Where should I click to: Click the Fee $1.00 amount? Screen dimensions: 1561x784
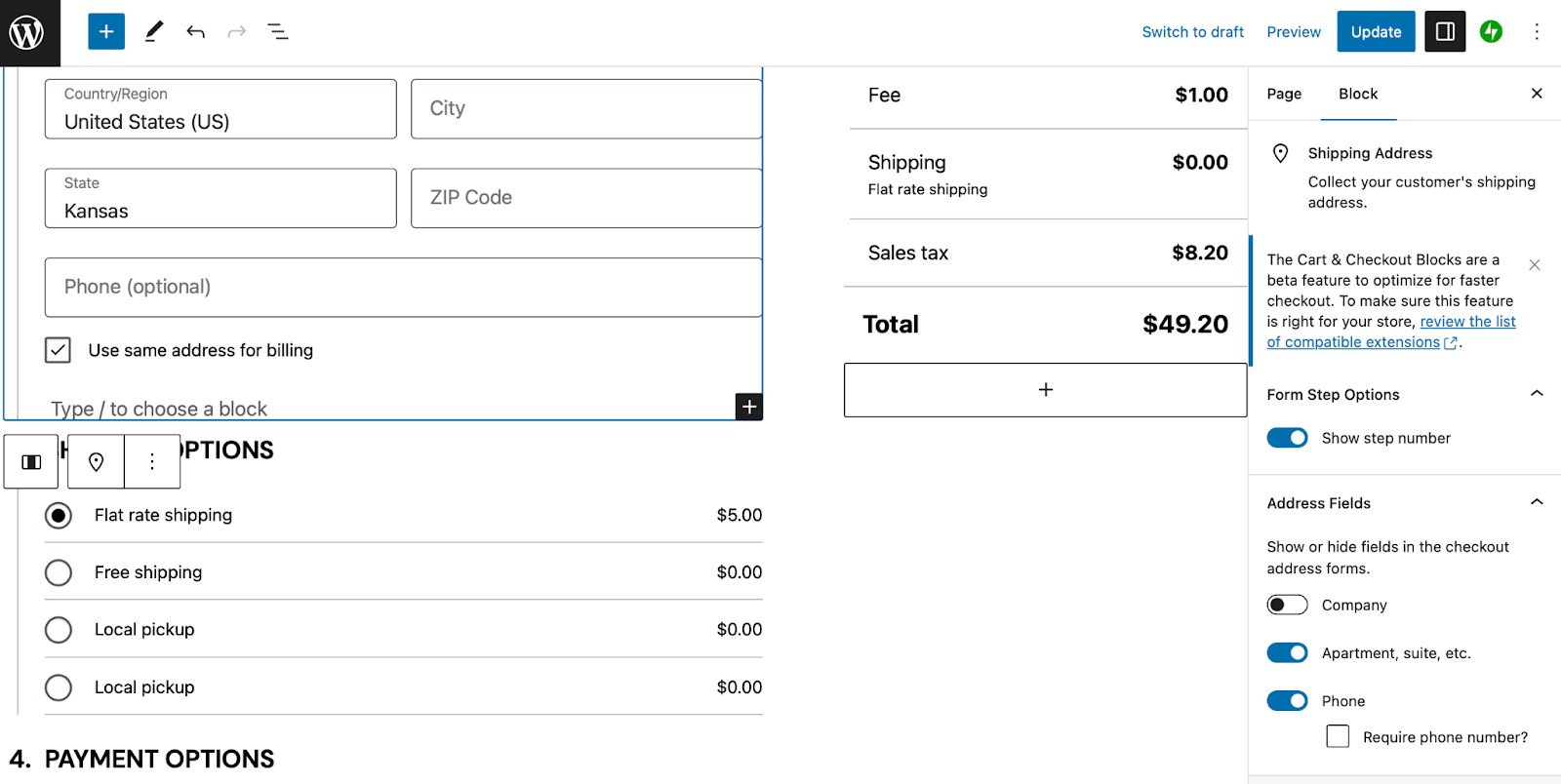click(1201, 95)
